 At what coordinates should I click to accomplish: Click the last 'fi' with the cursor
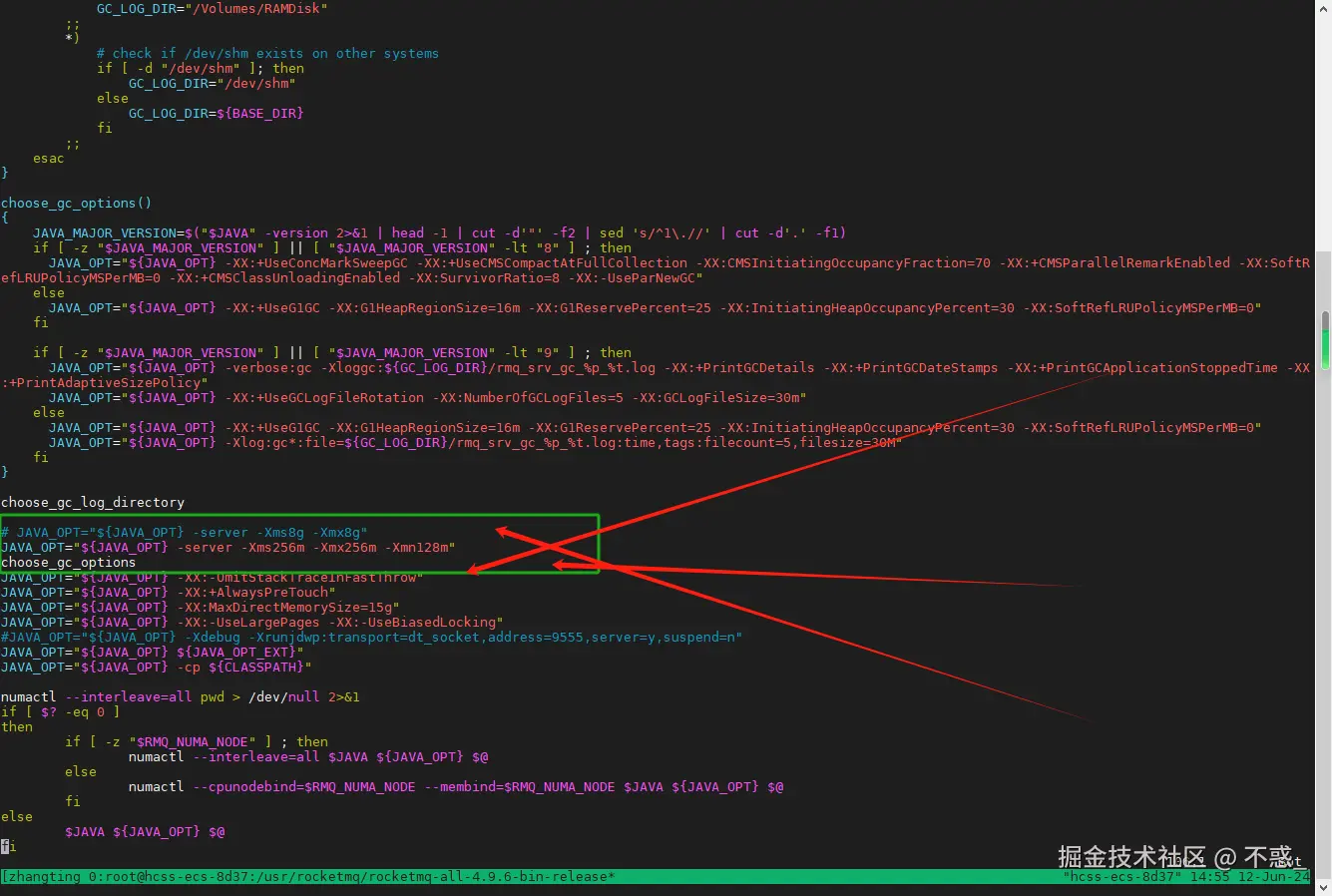click(x=8, y=846)
